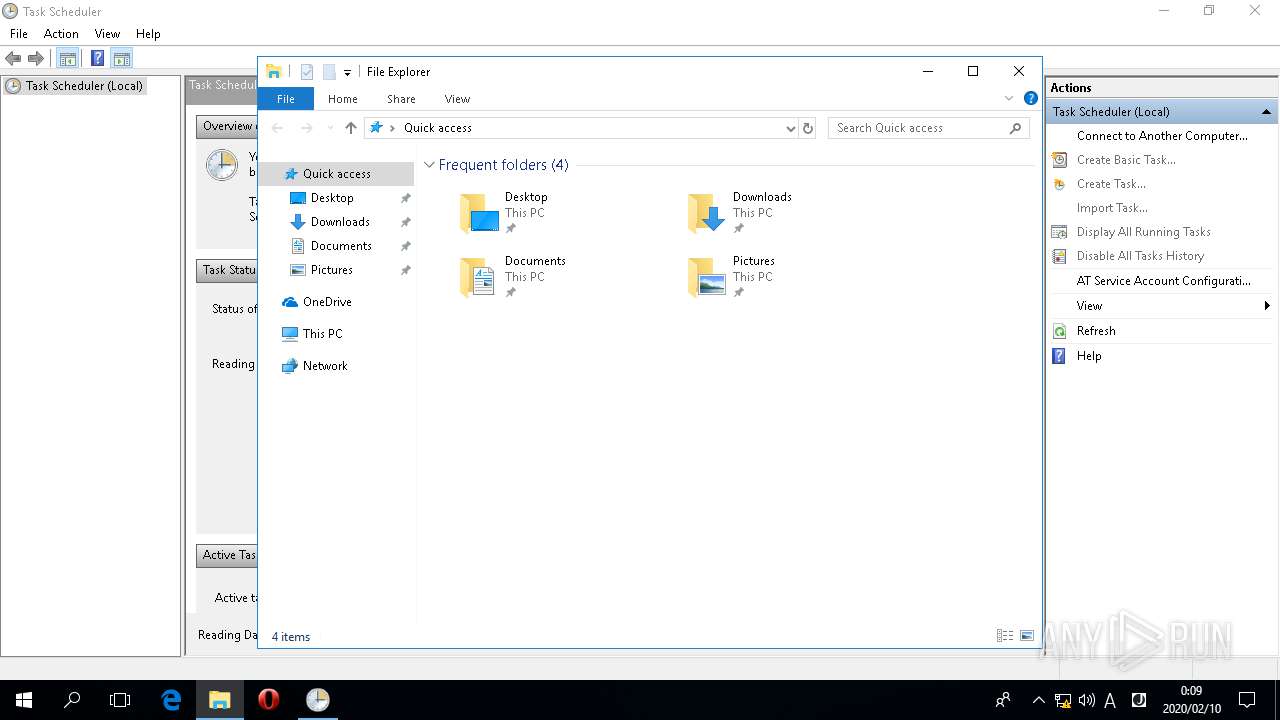Select Task Scheduler (Local) tree node

click(x=84, y=86)
